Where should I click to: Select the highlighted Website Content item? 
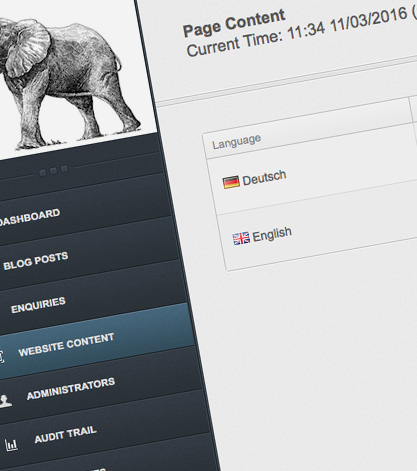[x=66, y=344]
